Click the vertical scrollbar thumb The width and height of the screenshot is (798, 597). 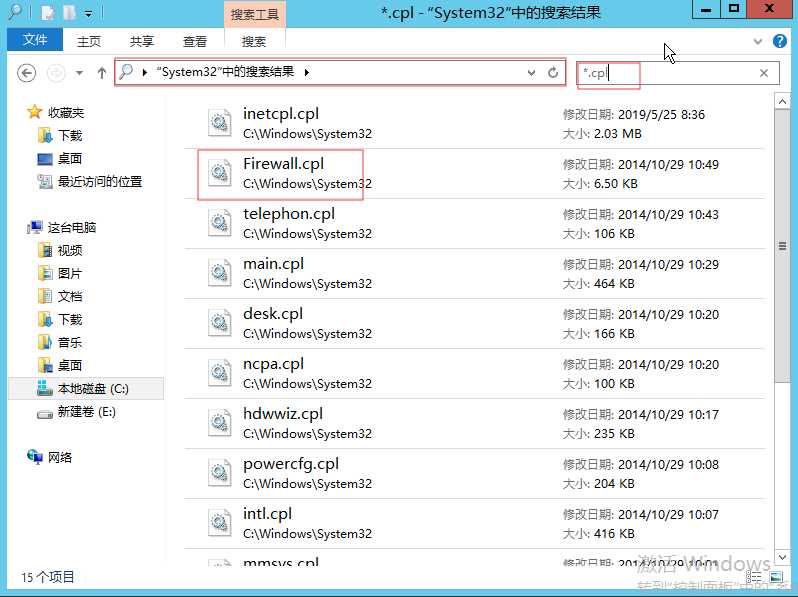coord(782,246)
